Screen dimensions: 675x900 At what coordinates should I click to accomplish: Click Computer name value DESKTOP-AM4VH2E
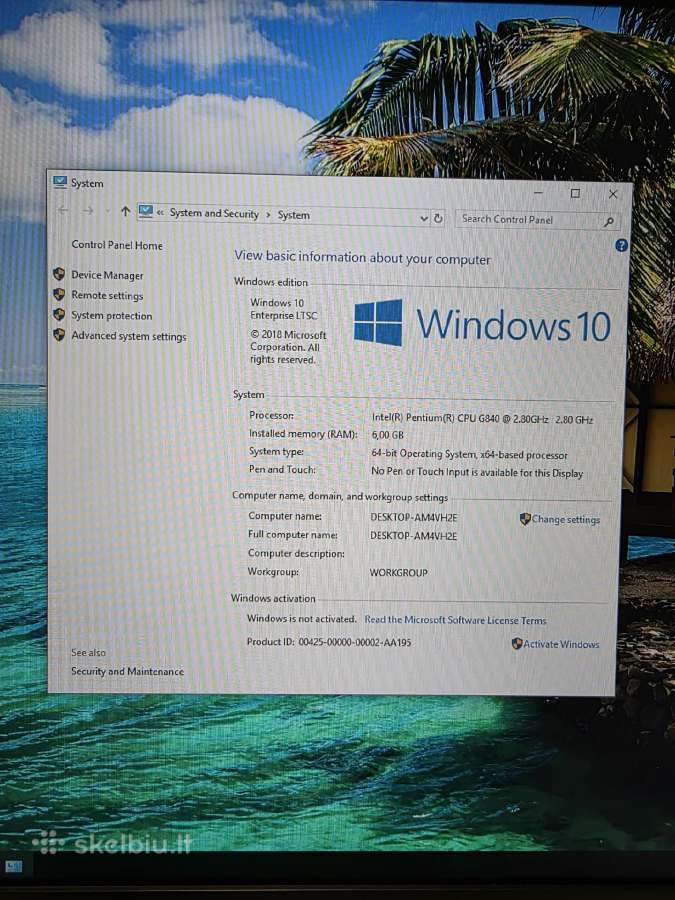click(x=414, y=517)
